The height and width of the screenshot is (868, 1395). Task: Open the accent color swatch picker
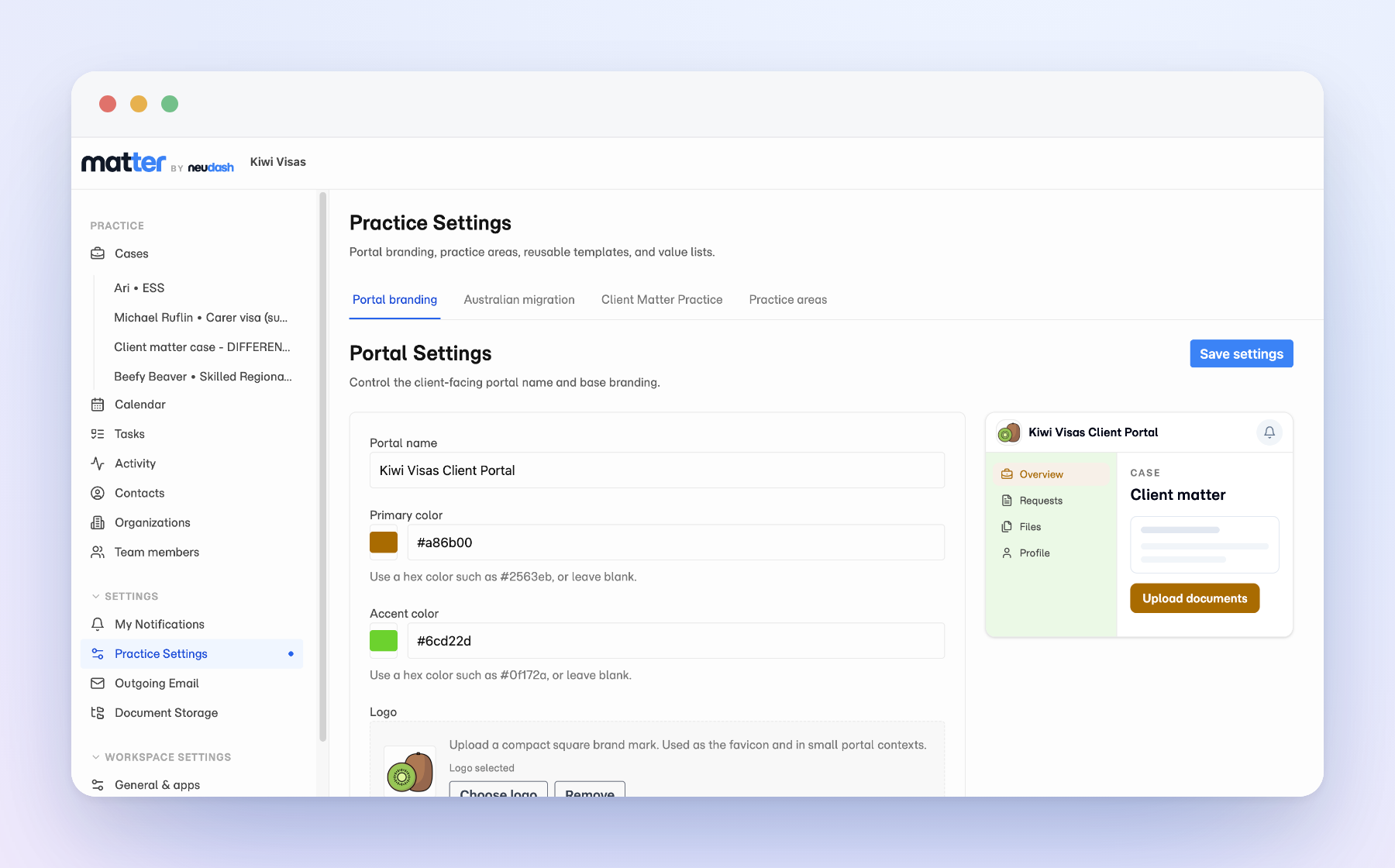pyautogui.click(x=384, y=641)
